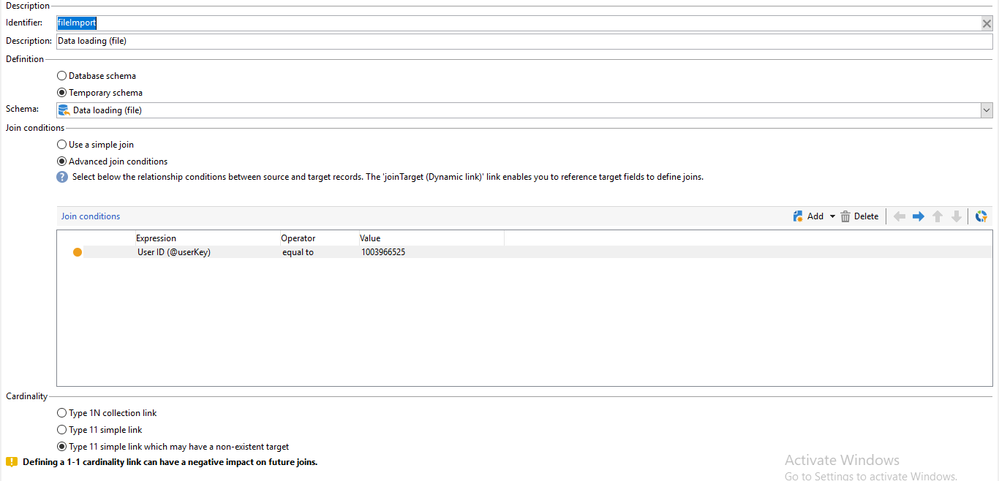This screenshot has height=481, width=999.
Task: Open the Add button dropdown arrow
Action: pos(832,217)
